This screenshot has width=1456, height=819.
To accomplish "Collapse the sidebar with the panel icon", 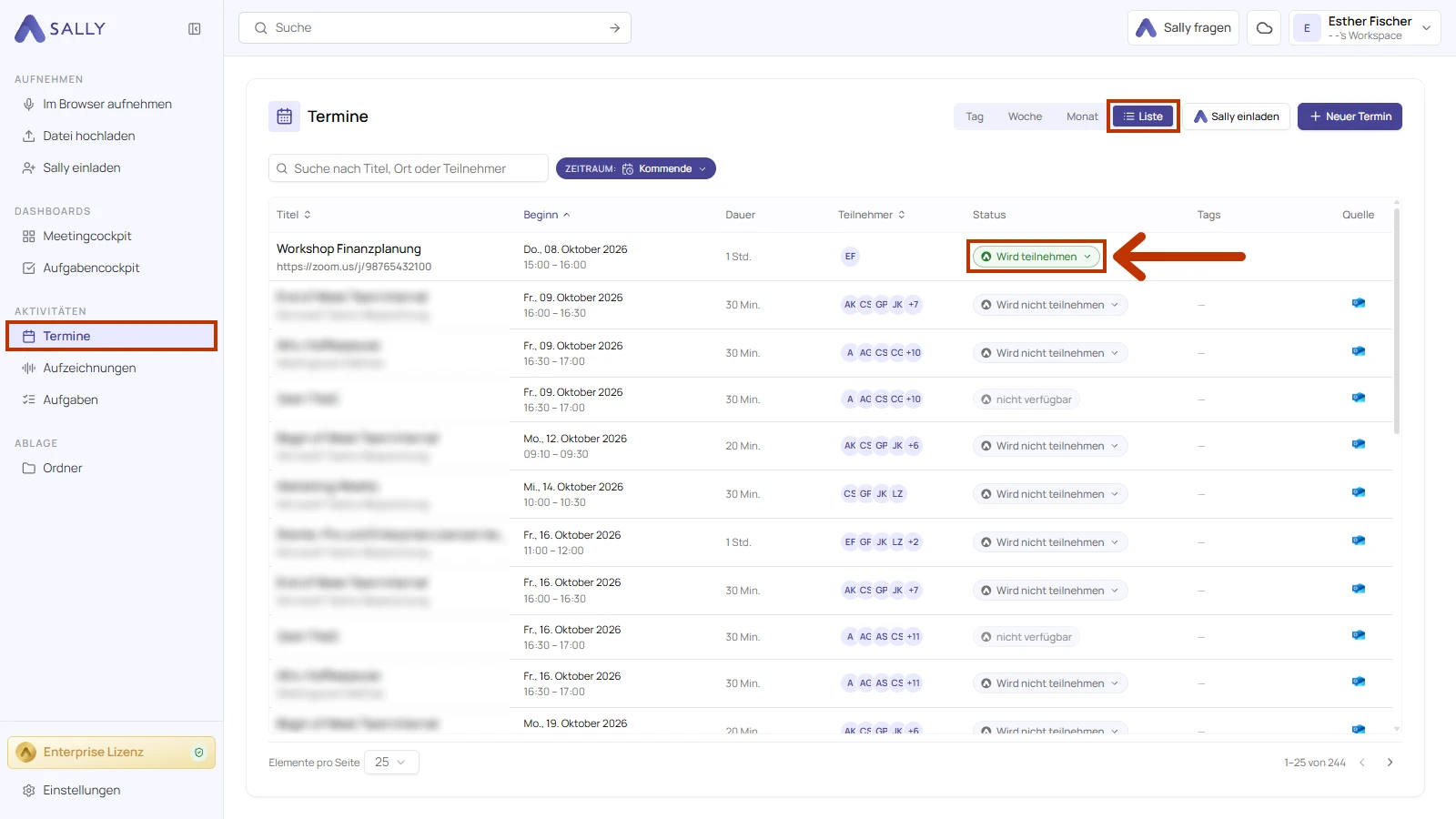I will point(195,29).
